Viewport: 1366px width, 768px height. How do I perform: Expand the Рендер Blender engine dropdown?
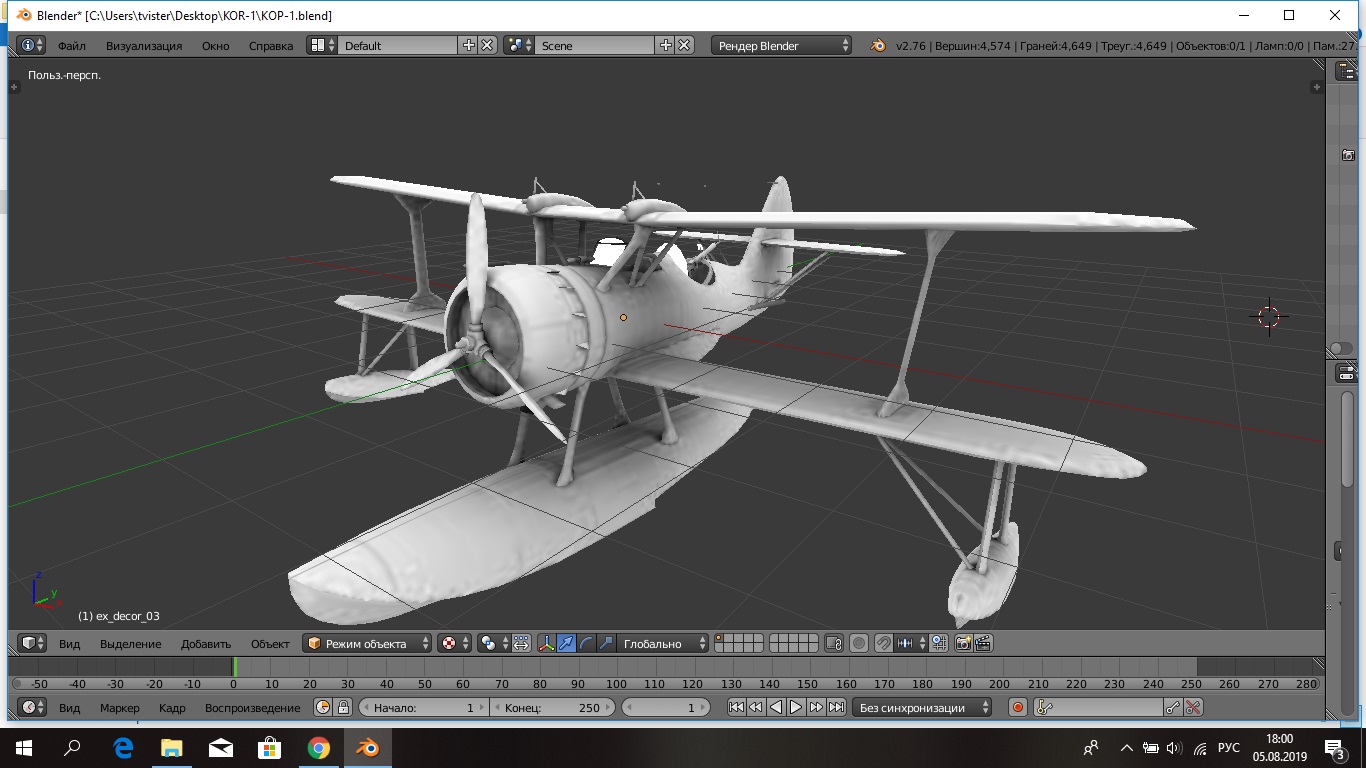tap(782, 45)
